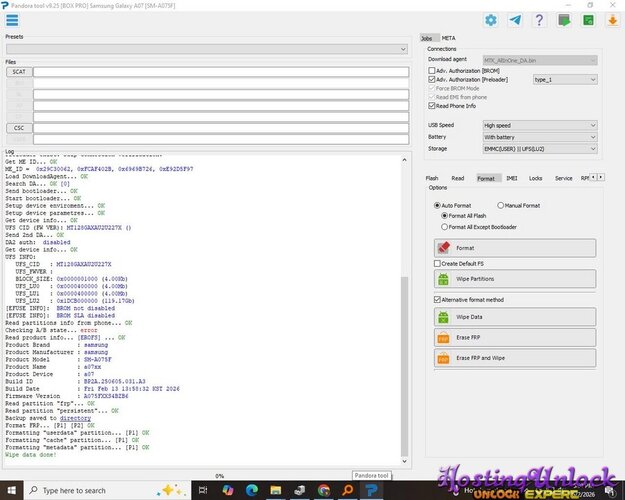Click the Format button

coord(515,248)
